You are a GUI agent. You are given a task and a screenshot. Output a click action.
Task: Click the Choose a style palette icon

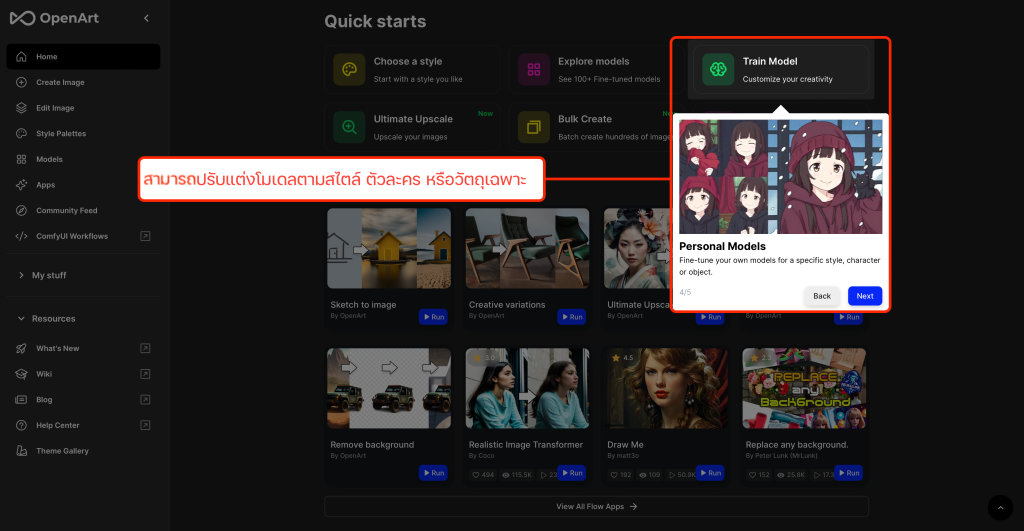pos(349,69)
